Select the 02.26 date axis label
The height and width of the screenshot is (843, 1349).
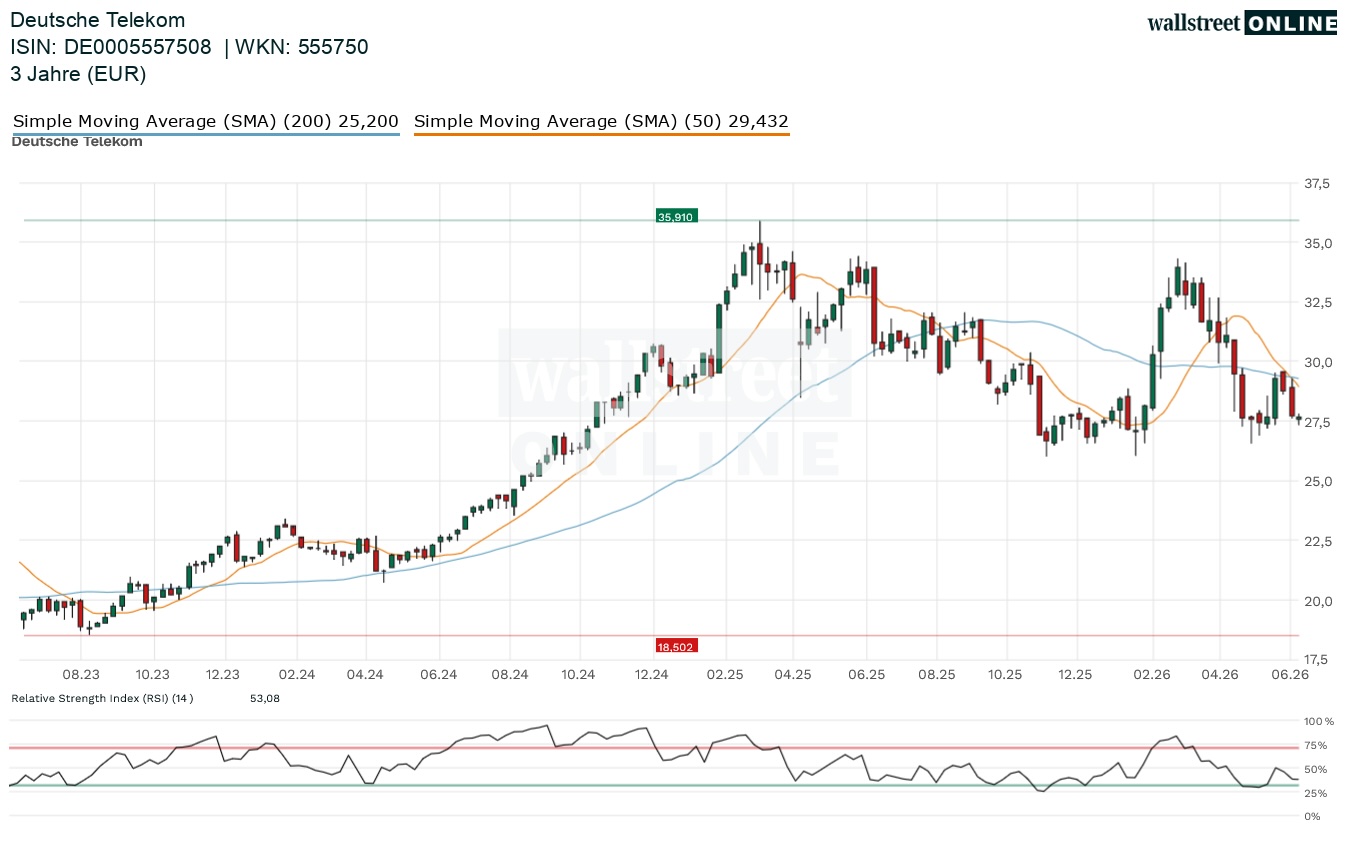[x=1153, y=675]
